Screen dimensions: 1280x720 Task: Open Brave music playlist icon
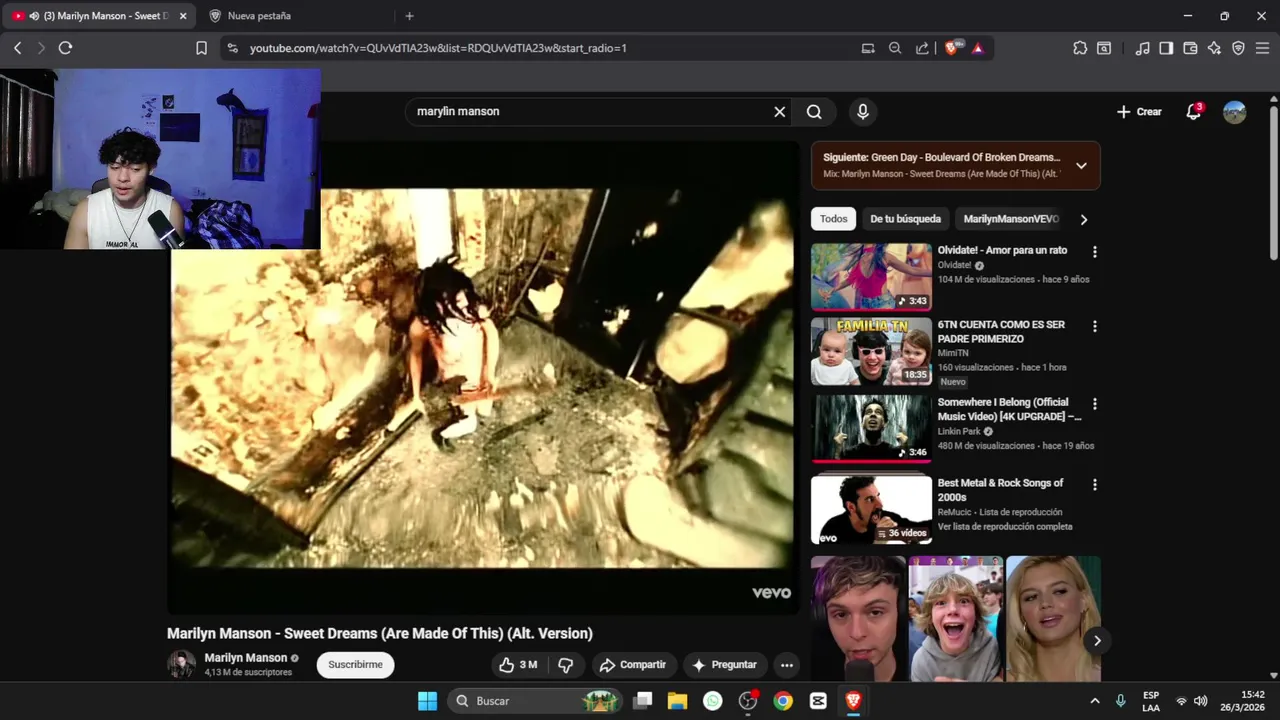click(1142, 48)
